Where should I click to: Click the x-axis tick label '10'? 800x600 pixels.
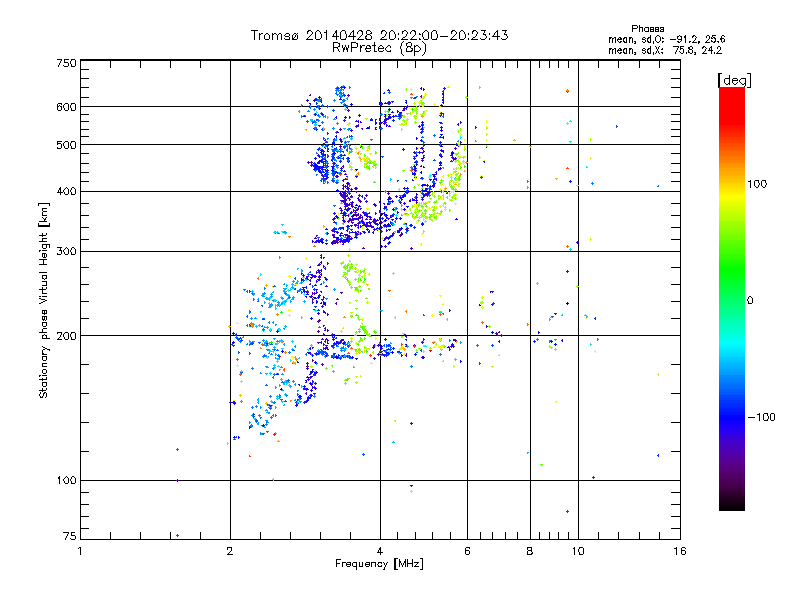click(x=578, y=551)
